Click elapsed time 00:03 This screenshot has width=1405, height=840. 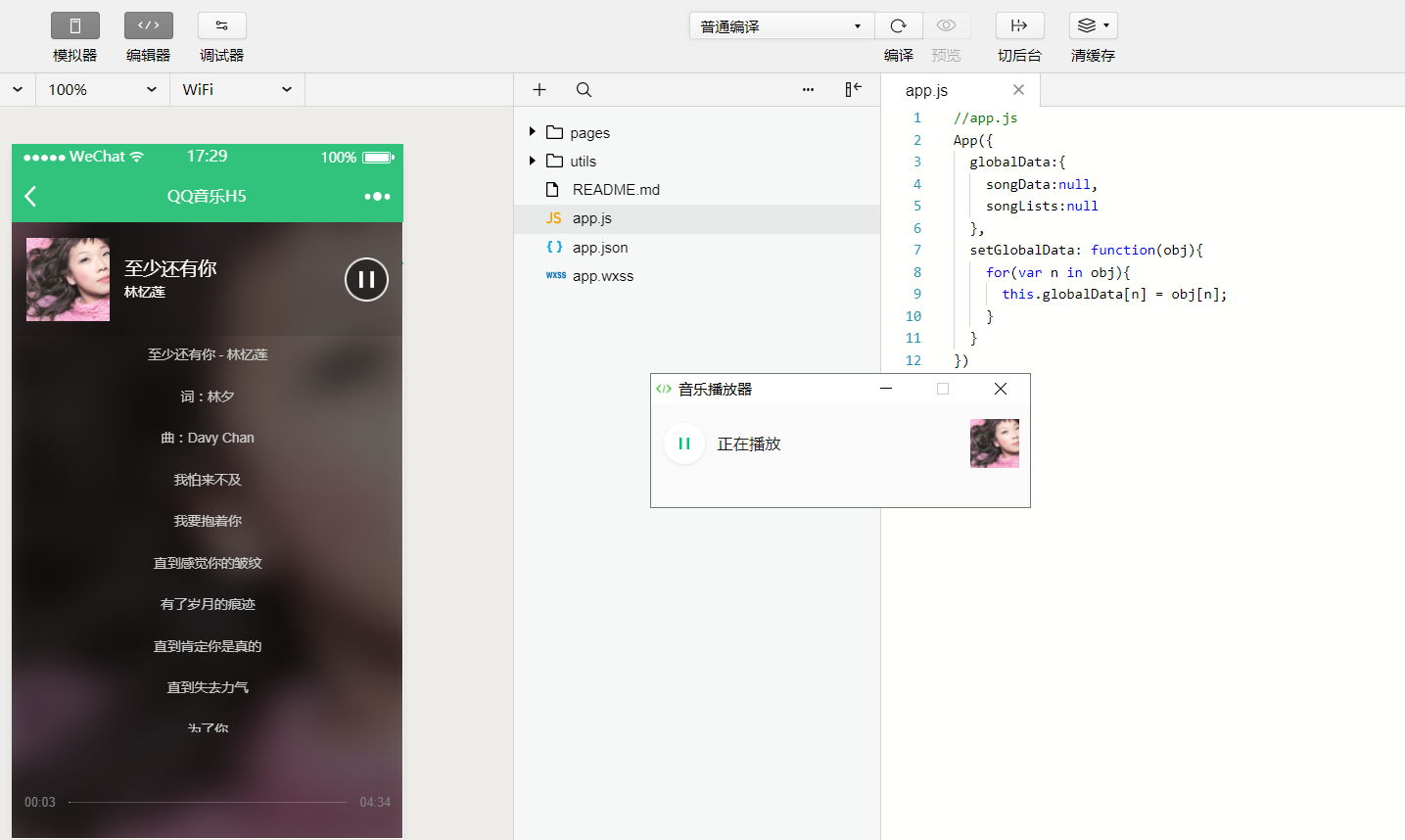point(40,802)
